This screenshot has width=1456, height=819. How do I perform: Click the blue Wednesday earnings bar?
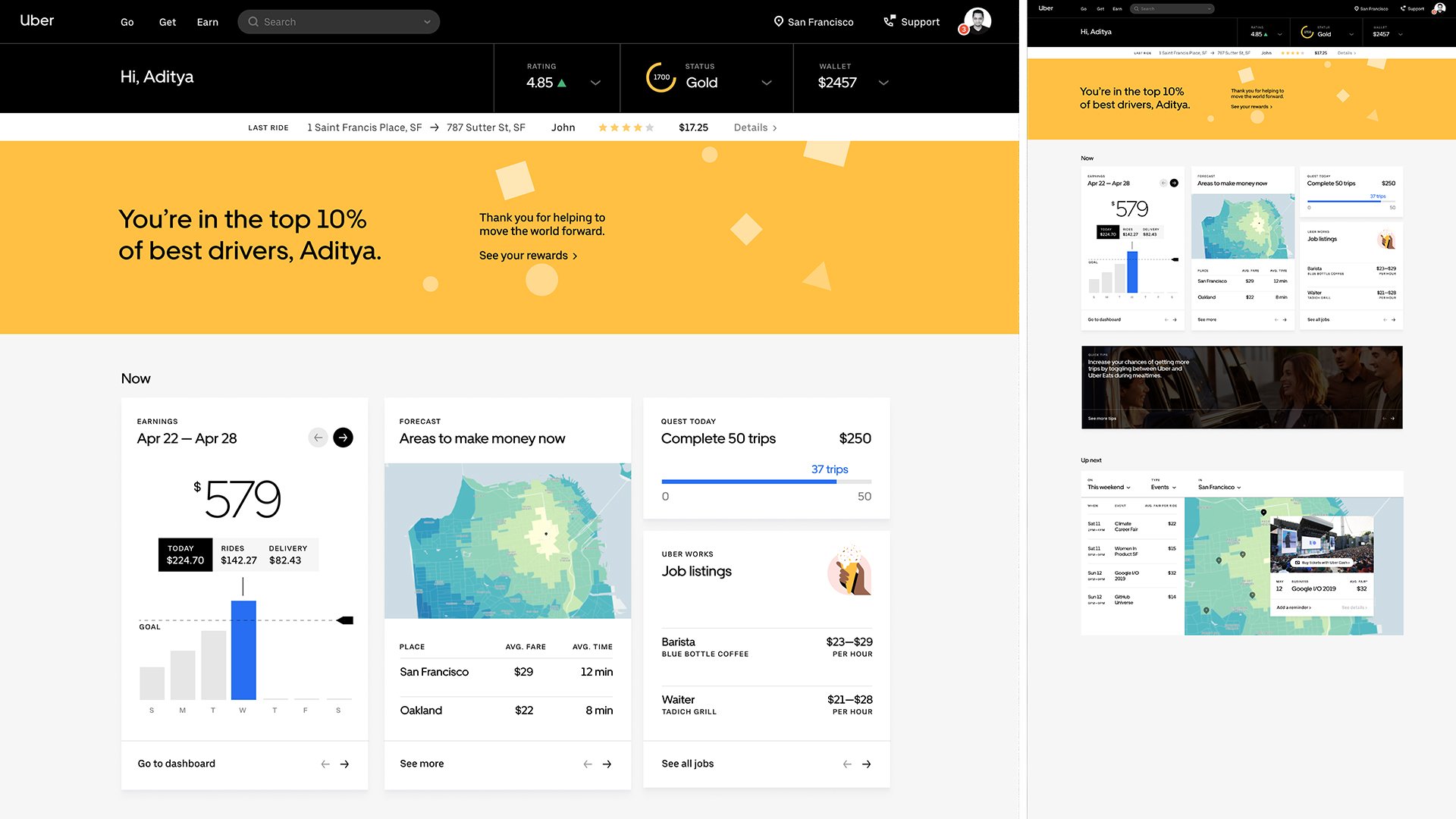243,650
